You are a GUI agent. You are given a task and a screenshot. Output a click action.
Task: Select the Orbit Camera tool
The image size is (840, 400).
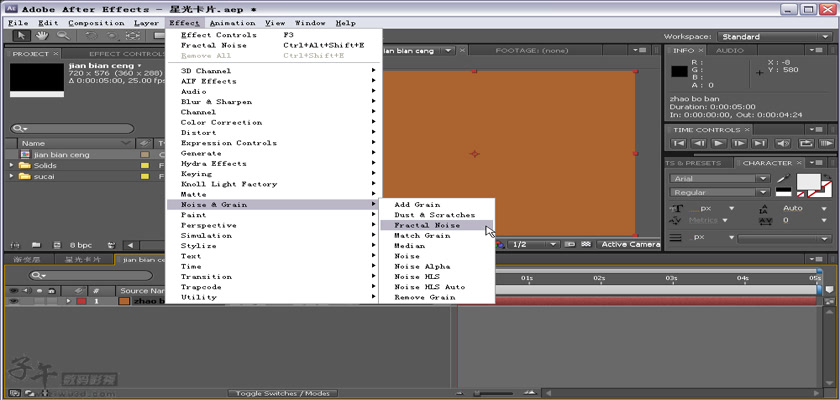click(x=111, y=36)
